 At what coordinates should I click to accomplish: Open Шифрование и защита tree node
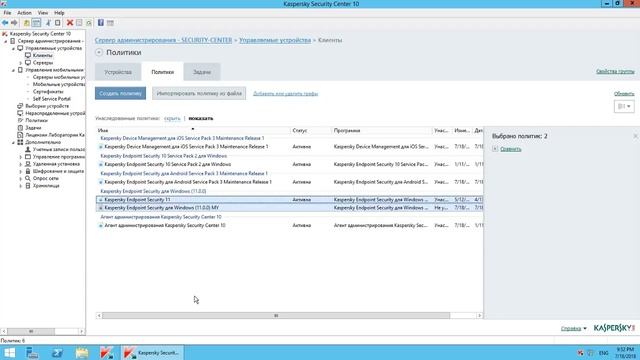[58, 171]
